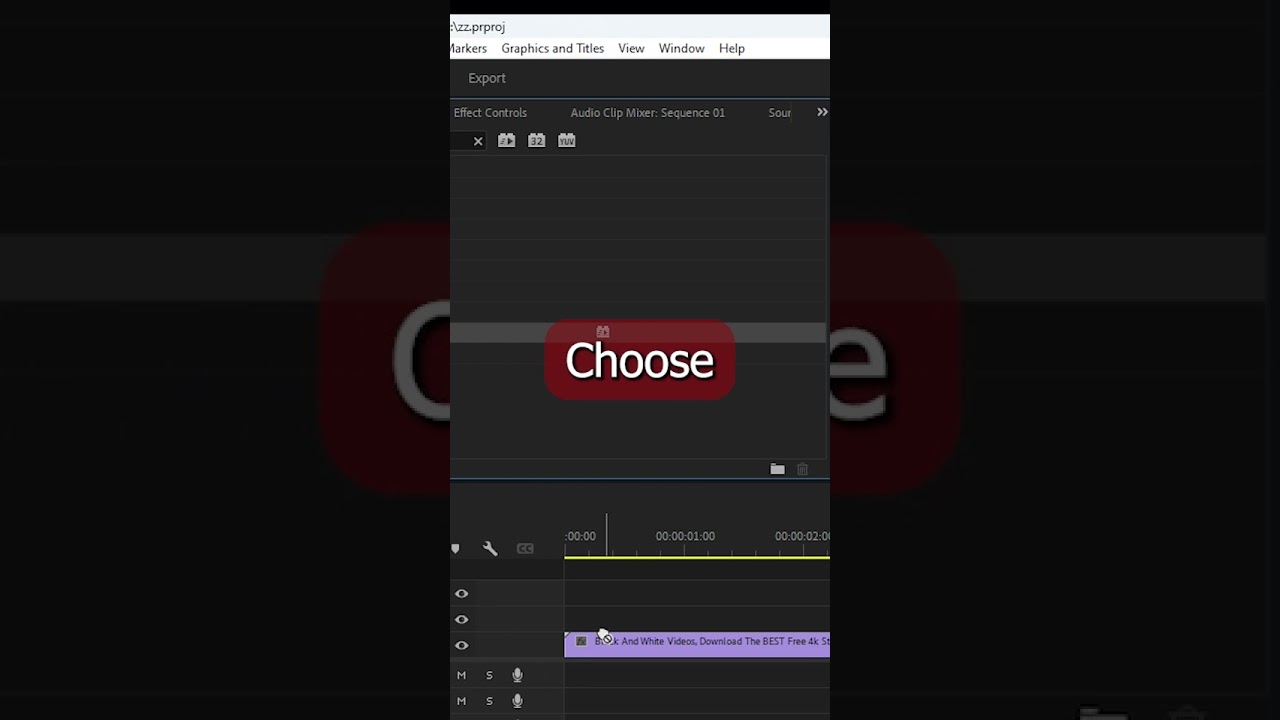Image resolution: width=1280 pixels, height=720 pixels.
Task: Open the Window menu
Action: coord(681,48)
